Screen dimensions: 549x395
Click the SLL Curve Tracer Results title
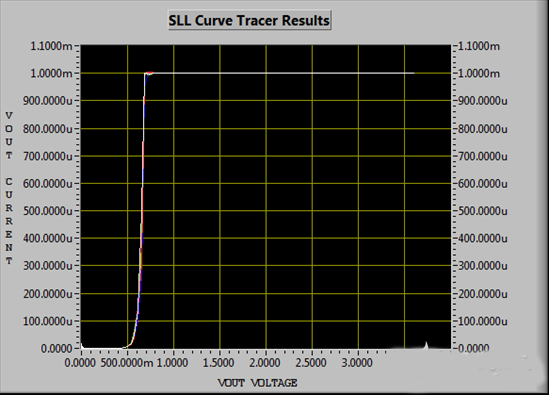[x=249, y=20]
